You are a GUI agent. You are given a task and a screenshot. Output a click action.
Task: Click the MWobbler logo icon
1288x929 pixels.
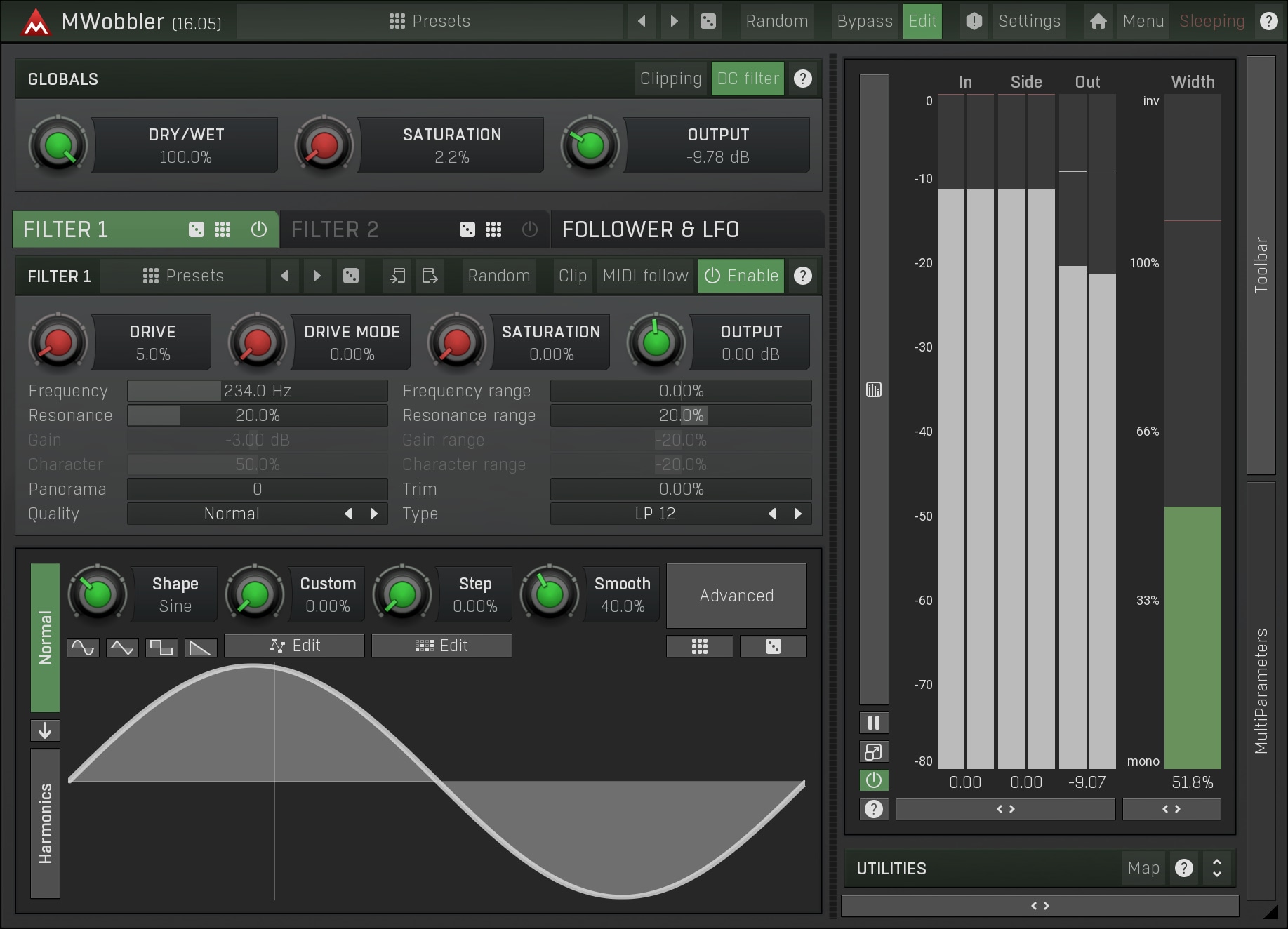click(35, 22)
